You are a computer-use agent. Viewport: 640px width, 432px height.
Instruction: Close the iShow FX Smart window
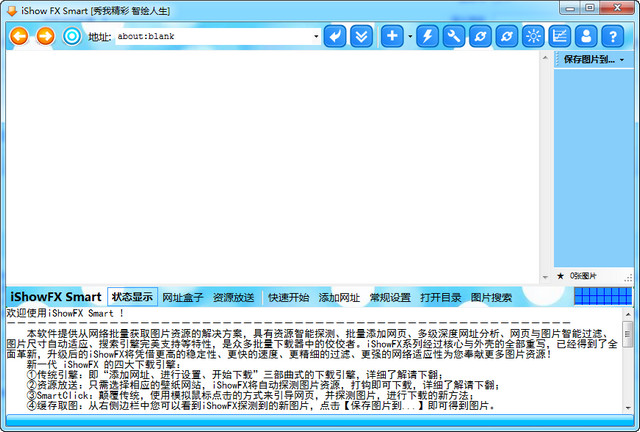click(618, 8)
